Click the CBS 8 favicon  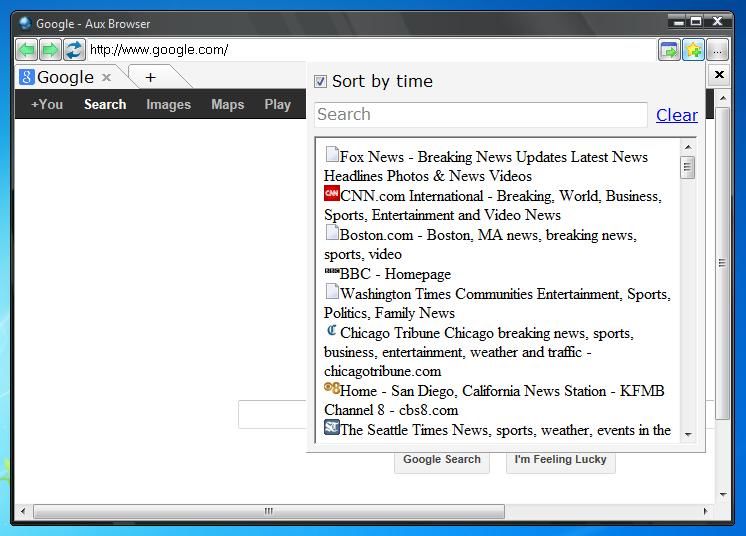tap(332, 388)
